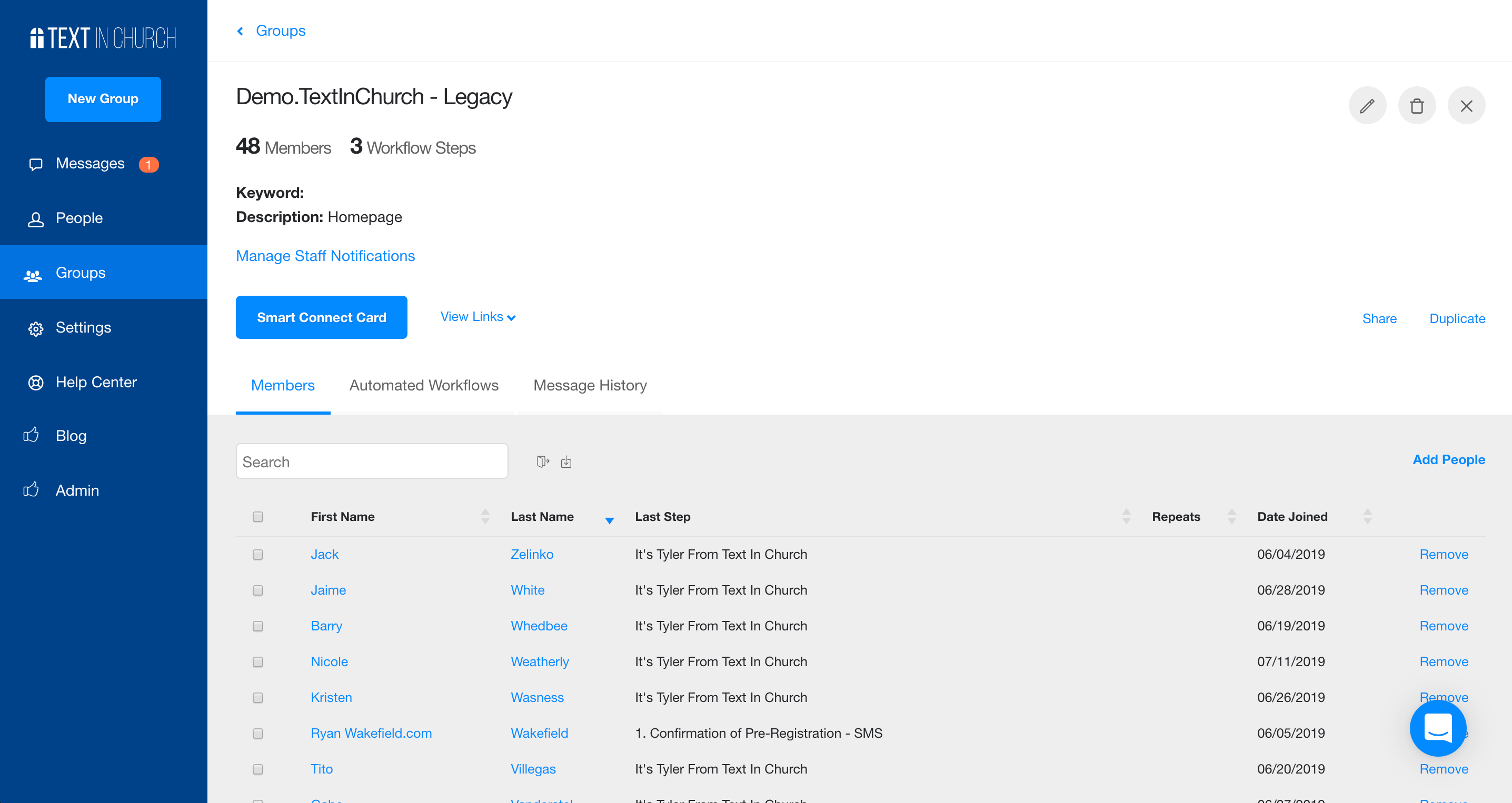Open first name Tito profile link
1512x803 pixels.
[322, 769]
